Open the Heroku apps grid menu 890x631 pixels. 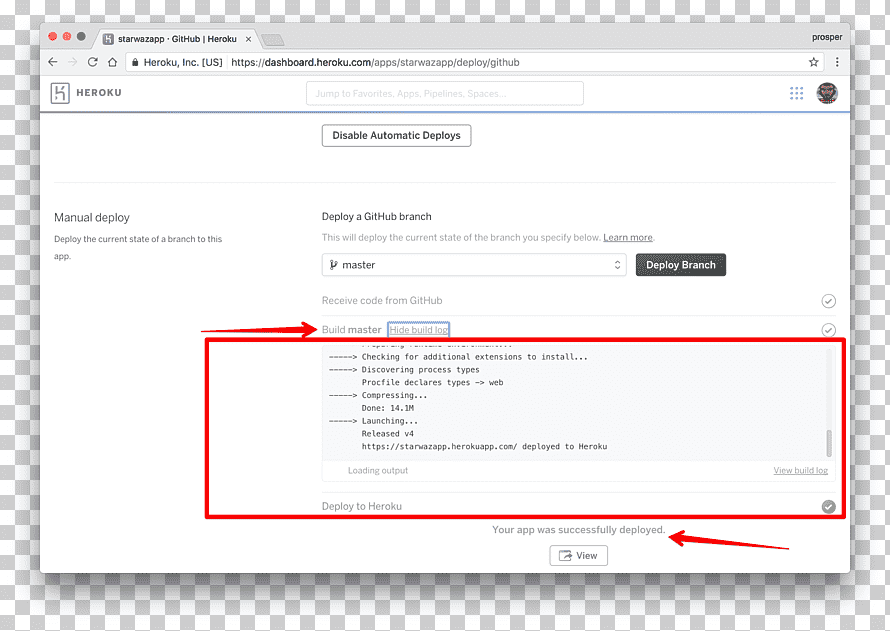pos(796,93)
